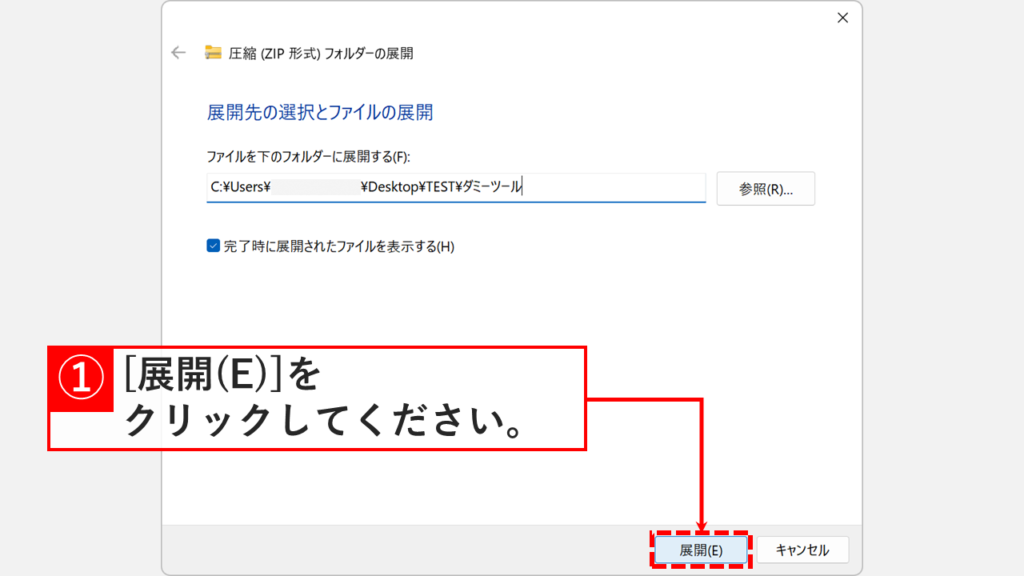This screenshot has height=576, width=1024.
Task: Close the dialog with the X button
Action: [x=843, y=17]
